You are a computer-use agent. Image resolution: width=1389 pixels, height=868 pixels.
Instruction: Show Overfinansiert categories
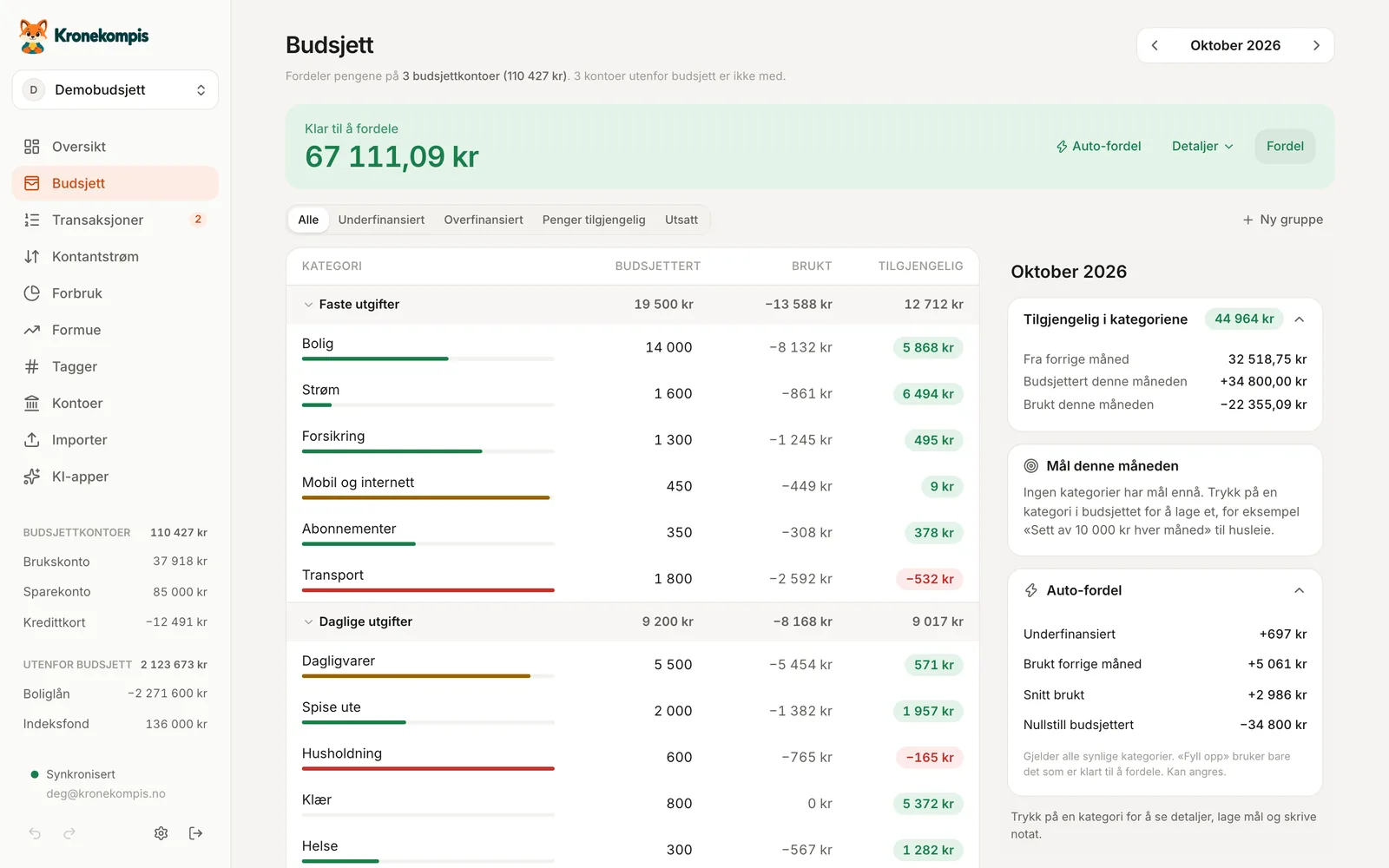[484, 220]
